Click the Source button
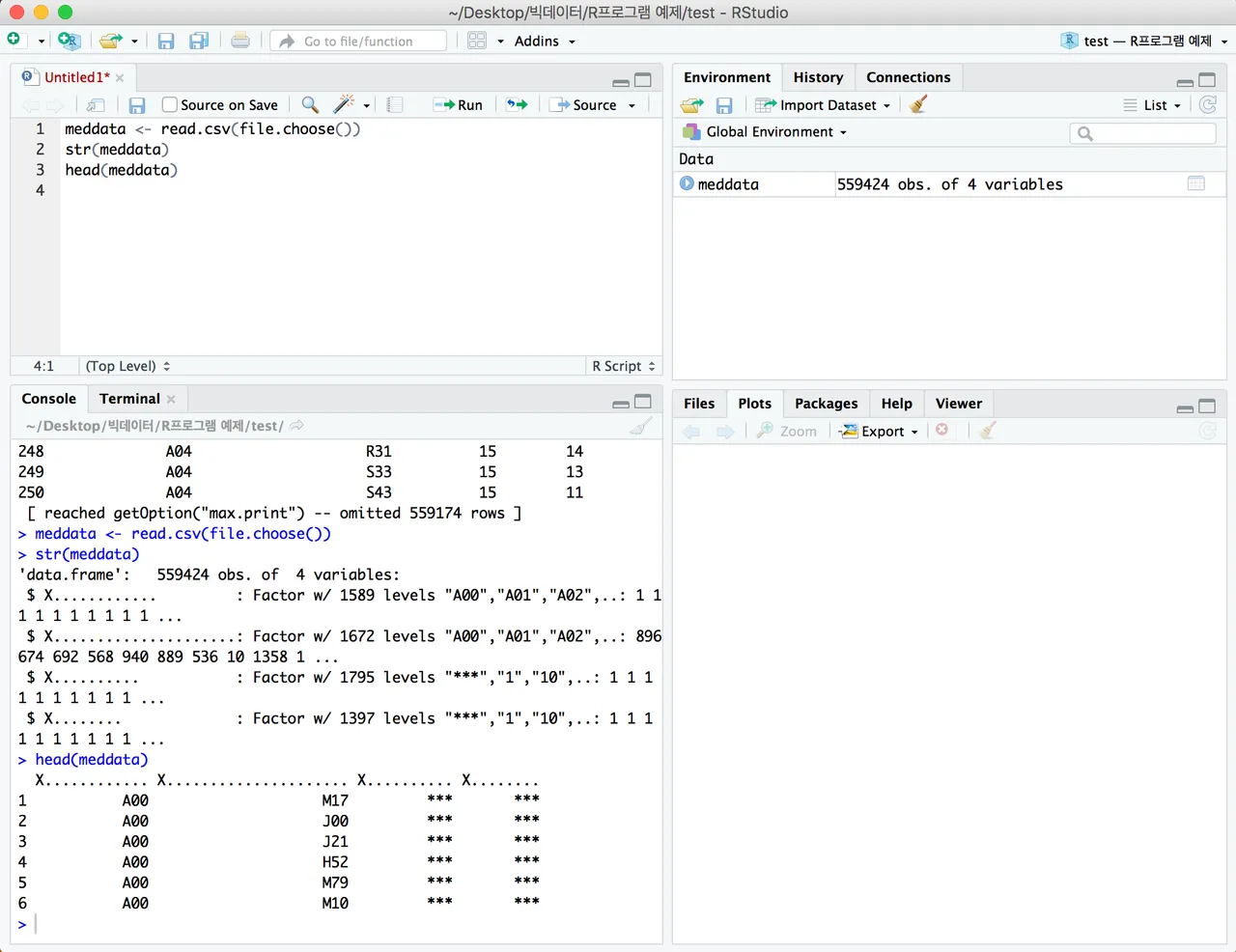Image resolution: width=1236 pixels, height=952 pixels. point(584,104)
